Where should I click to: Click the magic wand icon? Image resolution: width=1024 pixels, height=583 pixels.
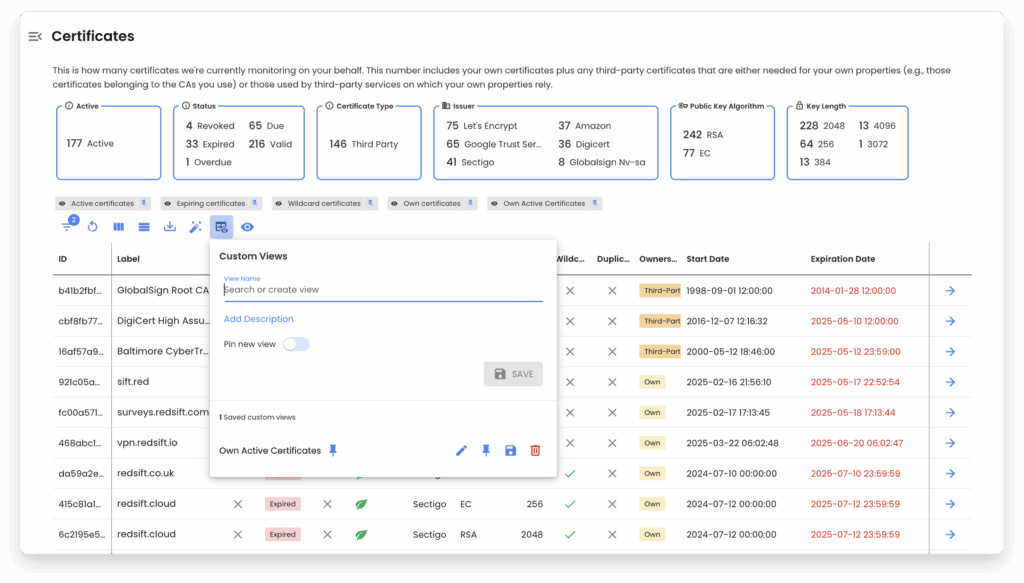point(196,227)
